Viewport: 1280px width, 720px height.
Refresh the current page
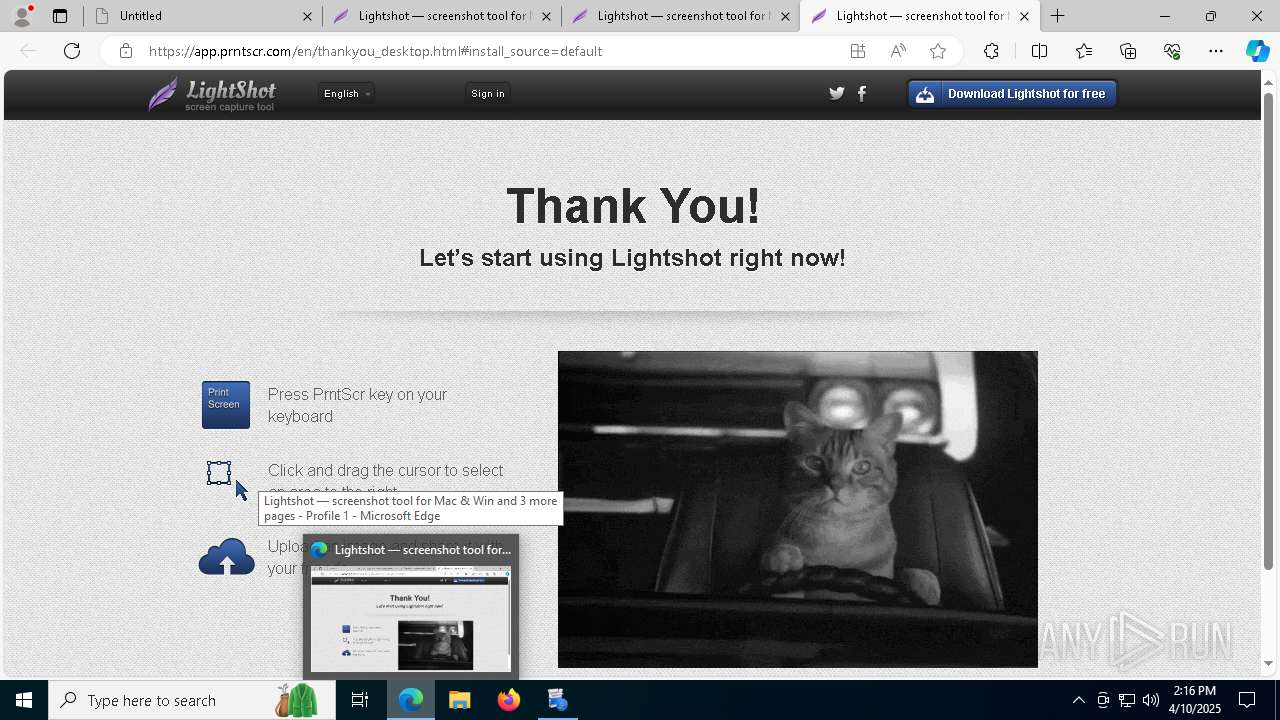click(x=72, y=51)
